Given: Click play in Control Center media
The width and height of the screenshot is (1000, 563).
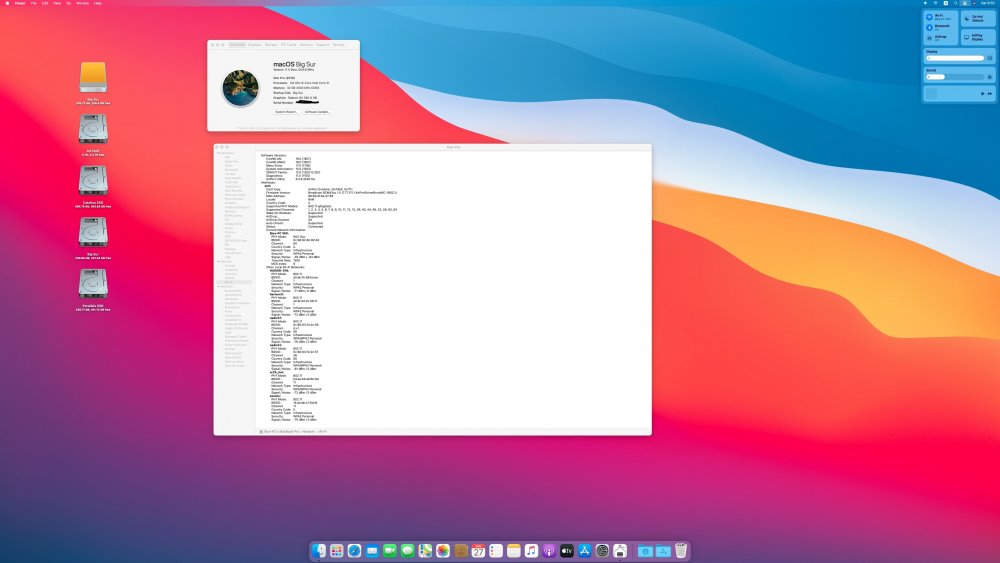Looking at the screenshot, I should click(982, 94).
